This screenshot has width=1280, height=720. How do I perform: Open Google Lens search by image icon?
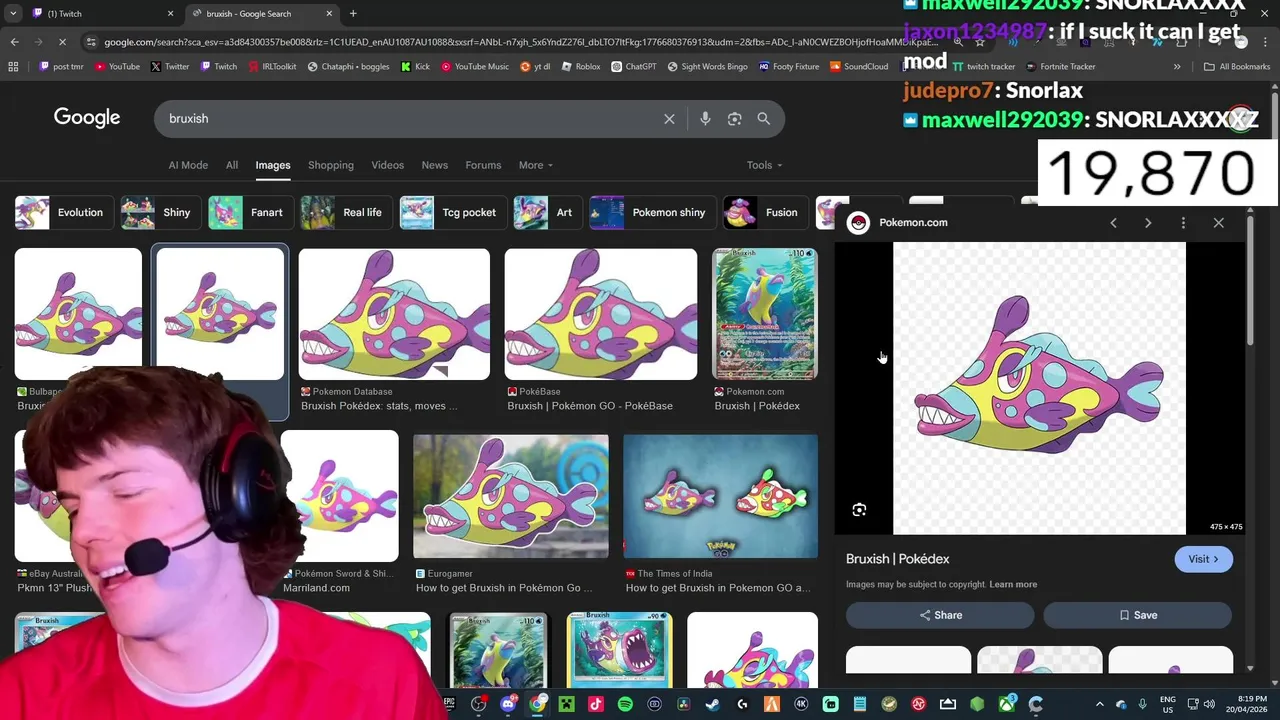point(734,118)
